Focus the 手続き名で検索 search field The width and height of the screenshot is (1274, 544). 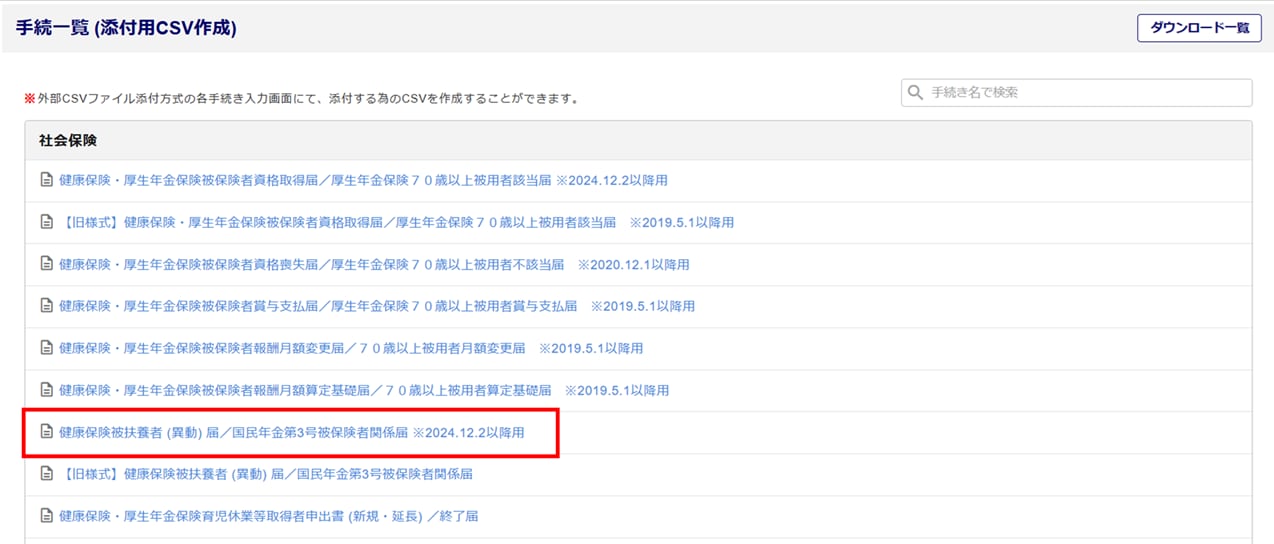tap(1076, 93)
